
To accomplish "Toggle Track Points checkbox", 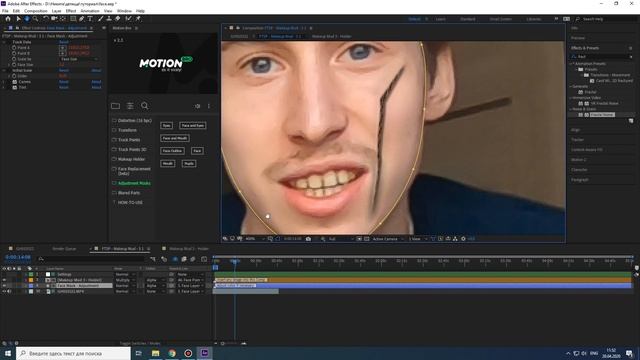I will (114, 140).
